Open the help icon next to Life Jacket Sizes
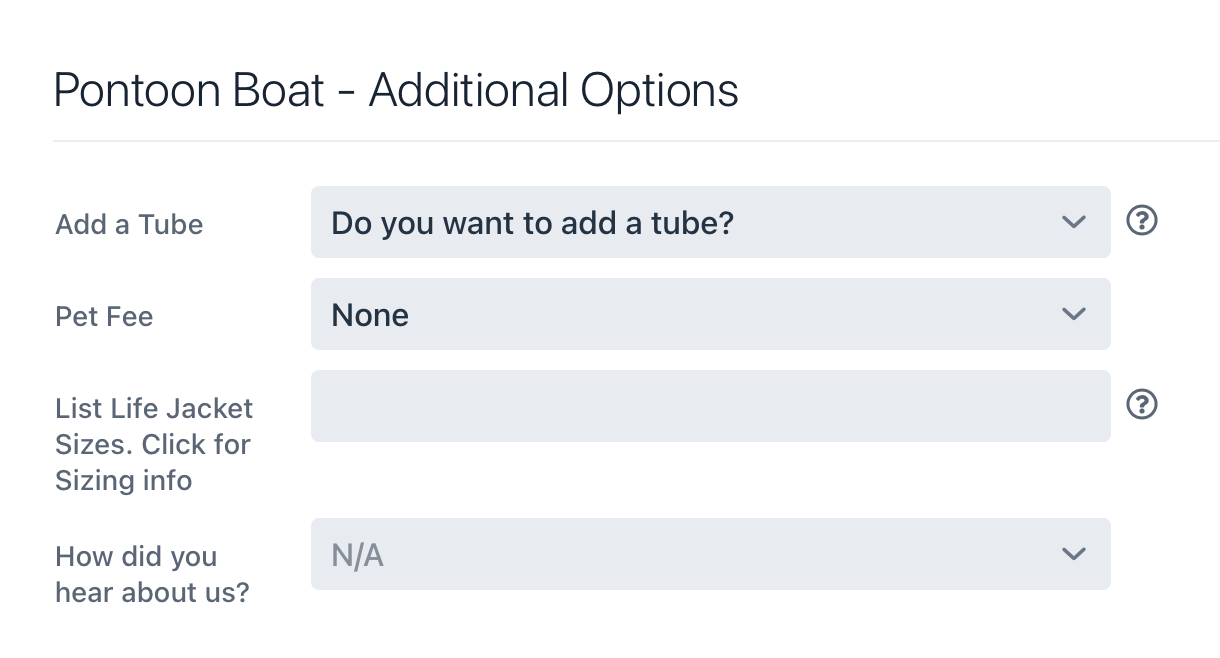Viewport: 1220px width, 658px height. click(1142, 405)
